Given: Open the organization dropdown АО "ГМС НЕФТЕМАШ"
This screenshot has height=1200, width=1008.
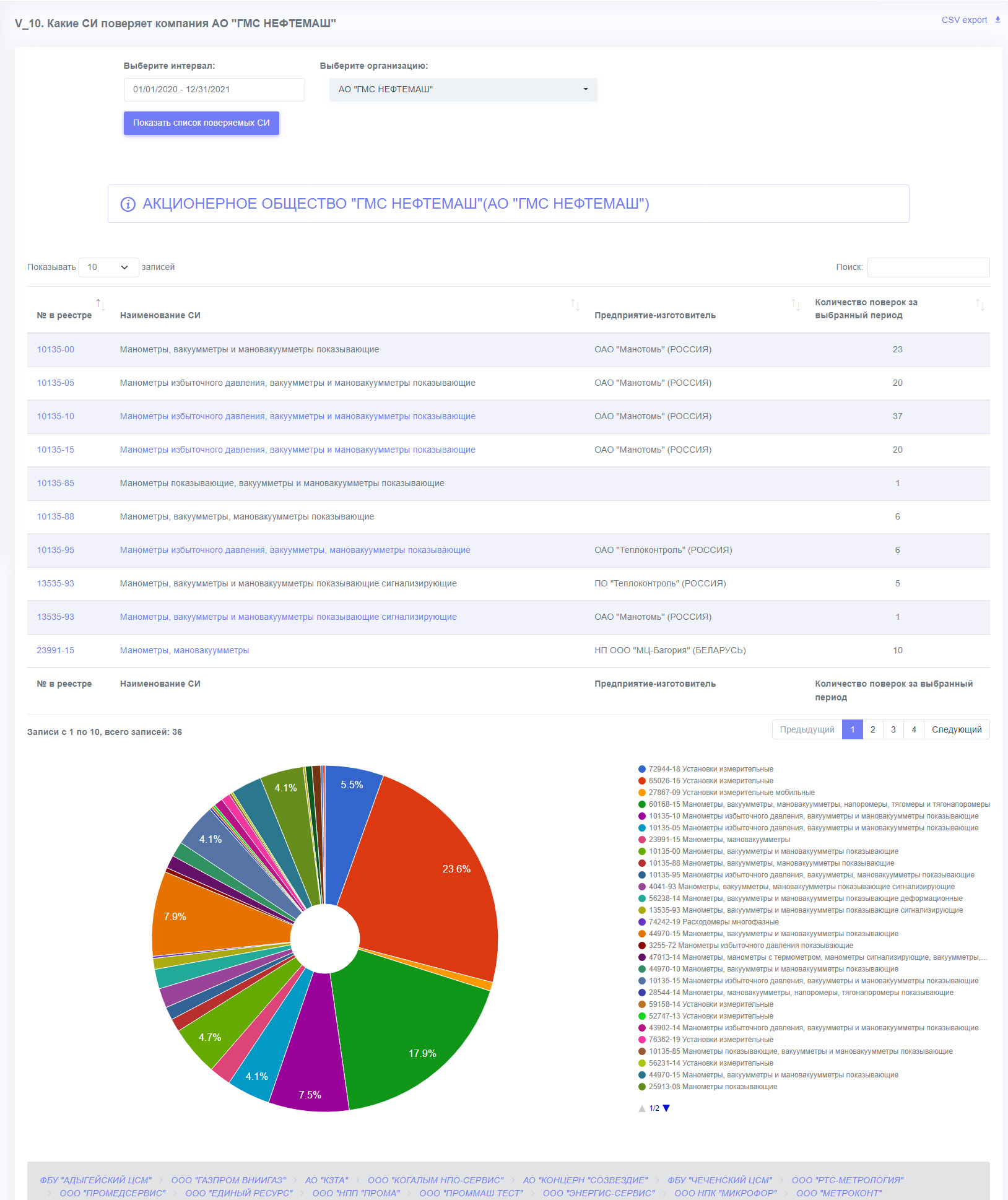Looking at the screenshot, I should click(x=463, y=89).
